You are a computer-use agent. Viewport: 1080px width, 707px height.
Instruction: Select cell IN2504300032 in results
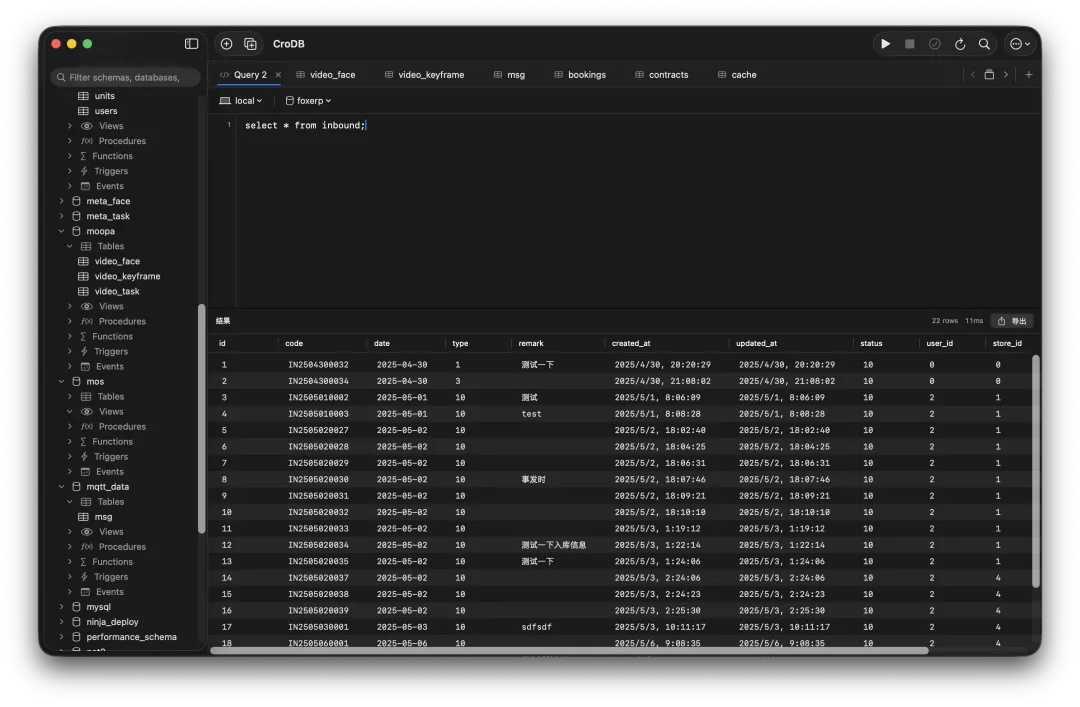(x=318, y=365)
